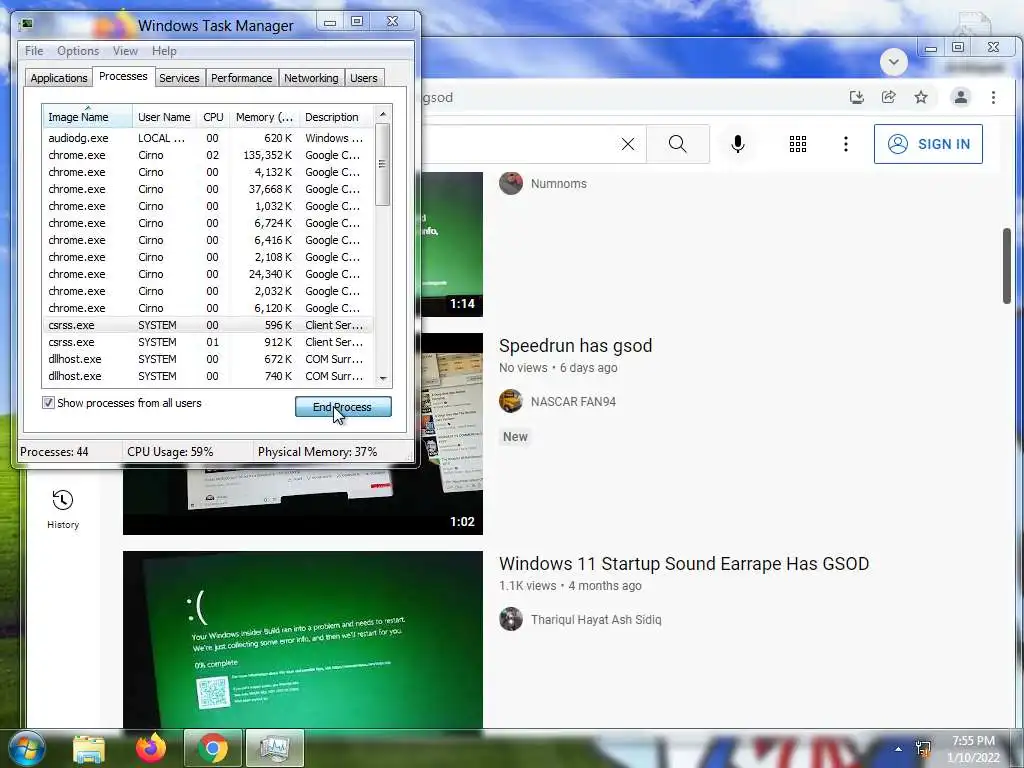Sort by User Name column header
1024x768 pixels.
164,117
